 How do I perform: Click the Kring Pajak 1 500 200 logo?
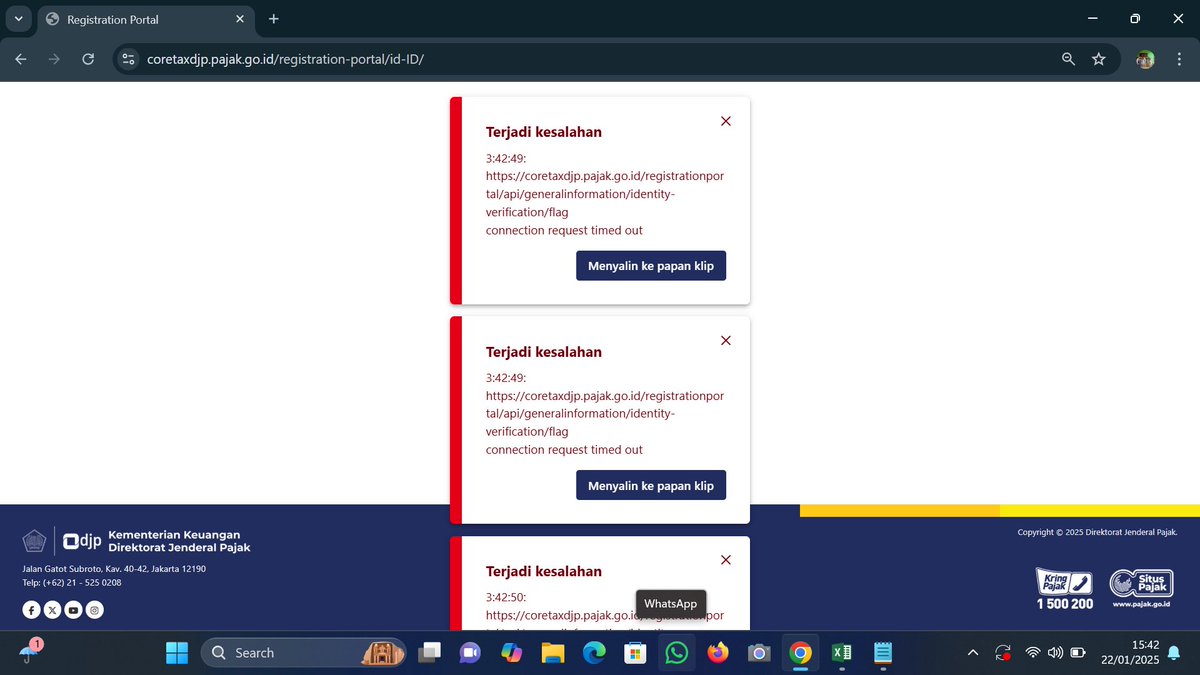coord(1064,588)
